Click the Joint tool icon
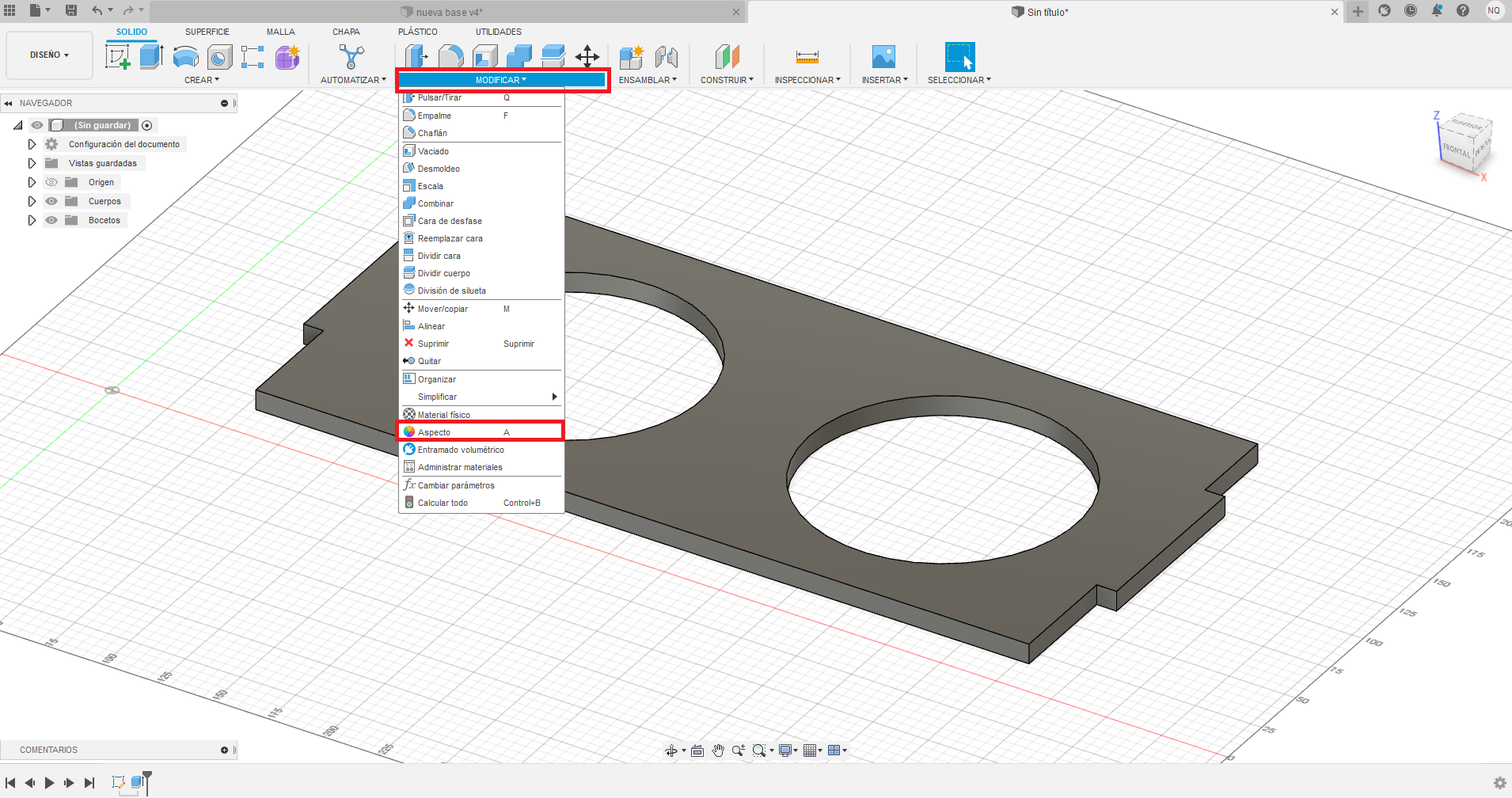Image resolution: width=1512 pixels, height=798 pixels. (x=667, y=57)
